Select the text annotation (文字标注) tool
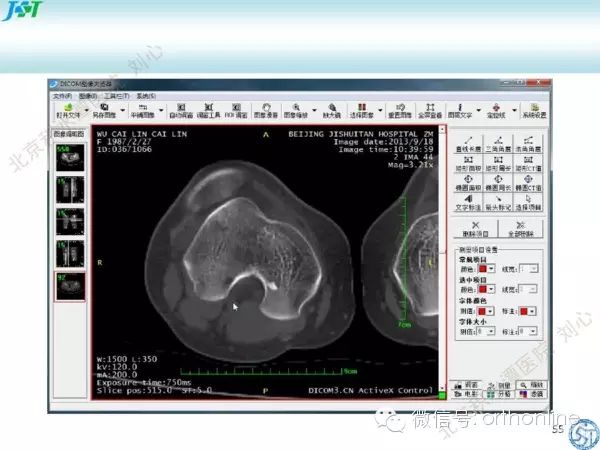Screen dimensions: 600x450 tap(468, 203)
